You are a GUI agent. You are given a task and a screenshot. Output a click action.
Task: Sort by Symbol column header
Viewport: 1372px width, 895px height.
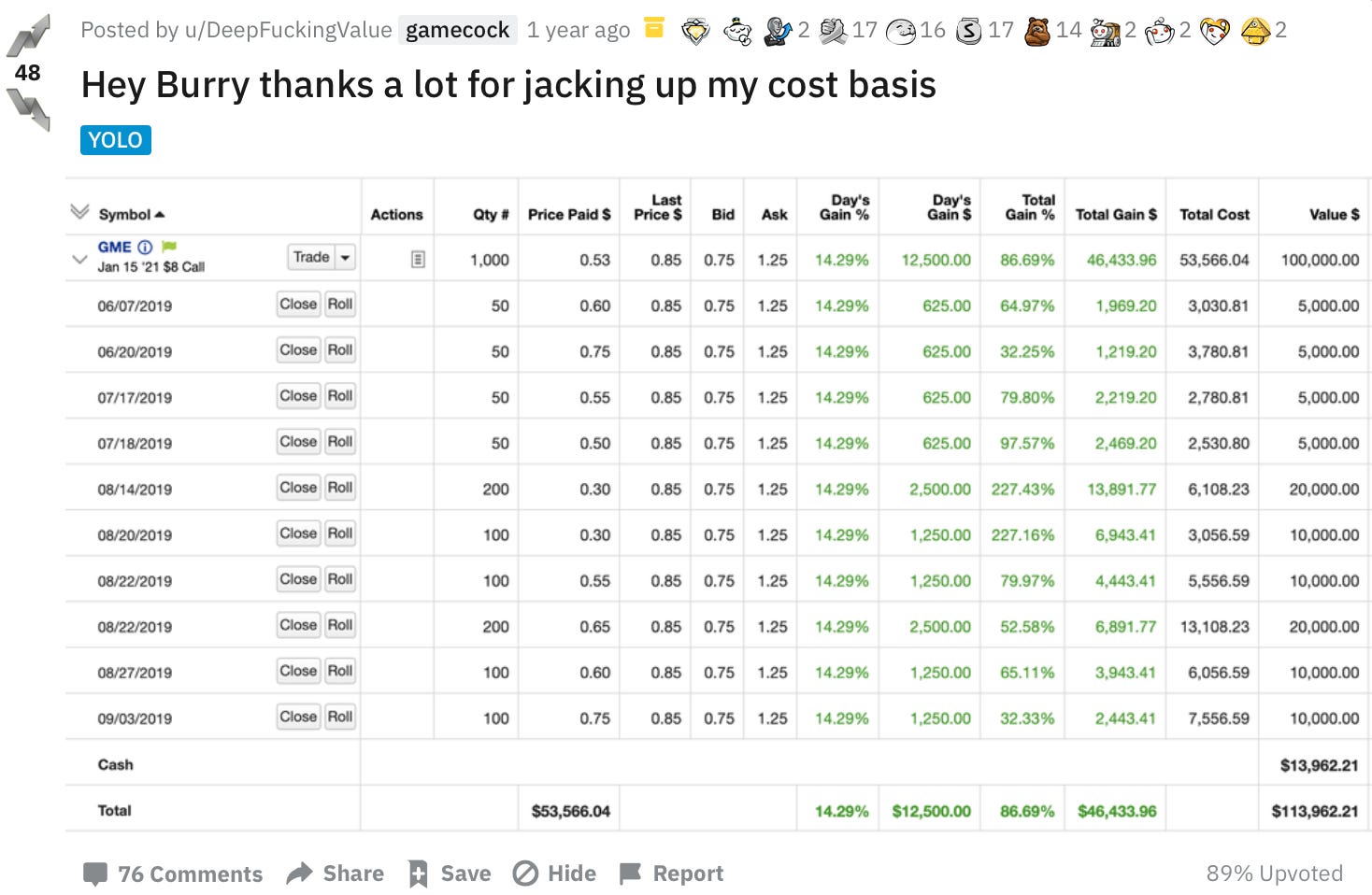point(131,214)
